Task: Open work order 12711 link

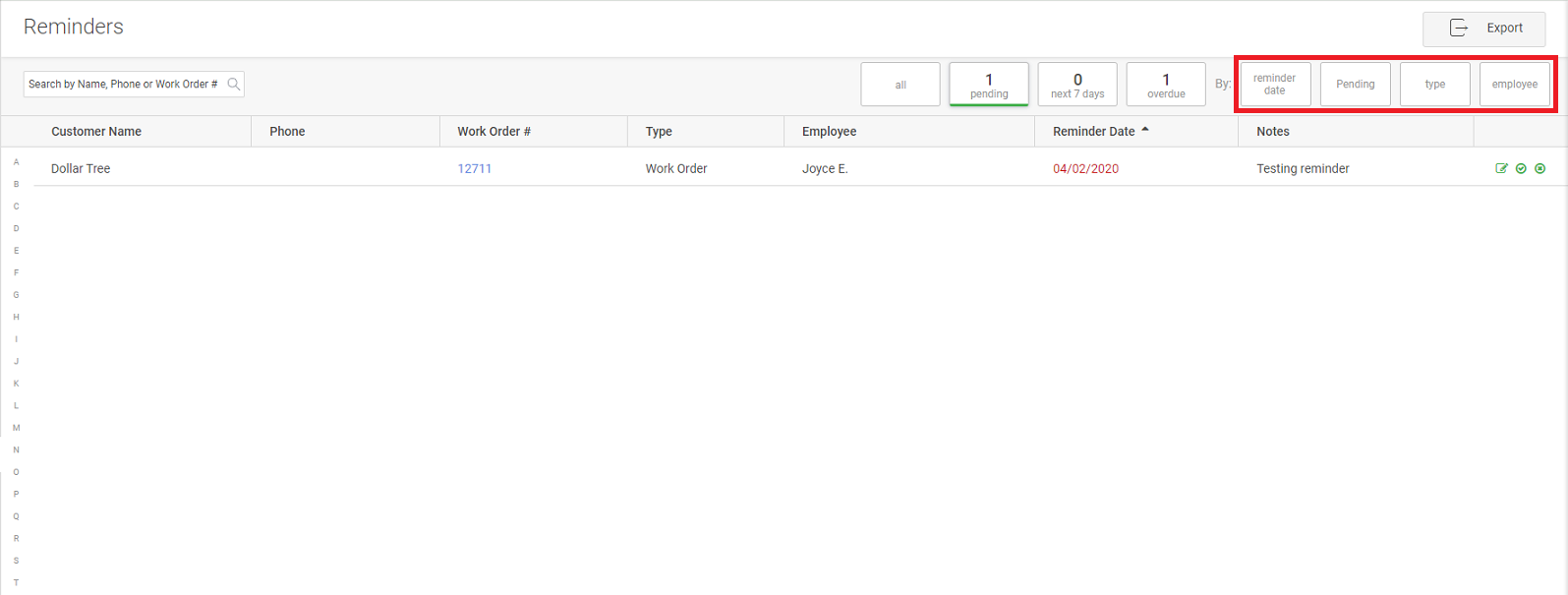Action: (x=475, y=169)
